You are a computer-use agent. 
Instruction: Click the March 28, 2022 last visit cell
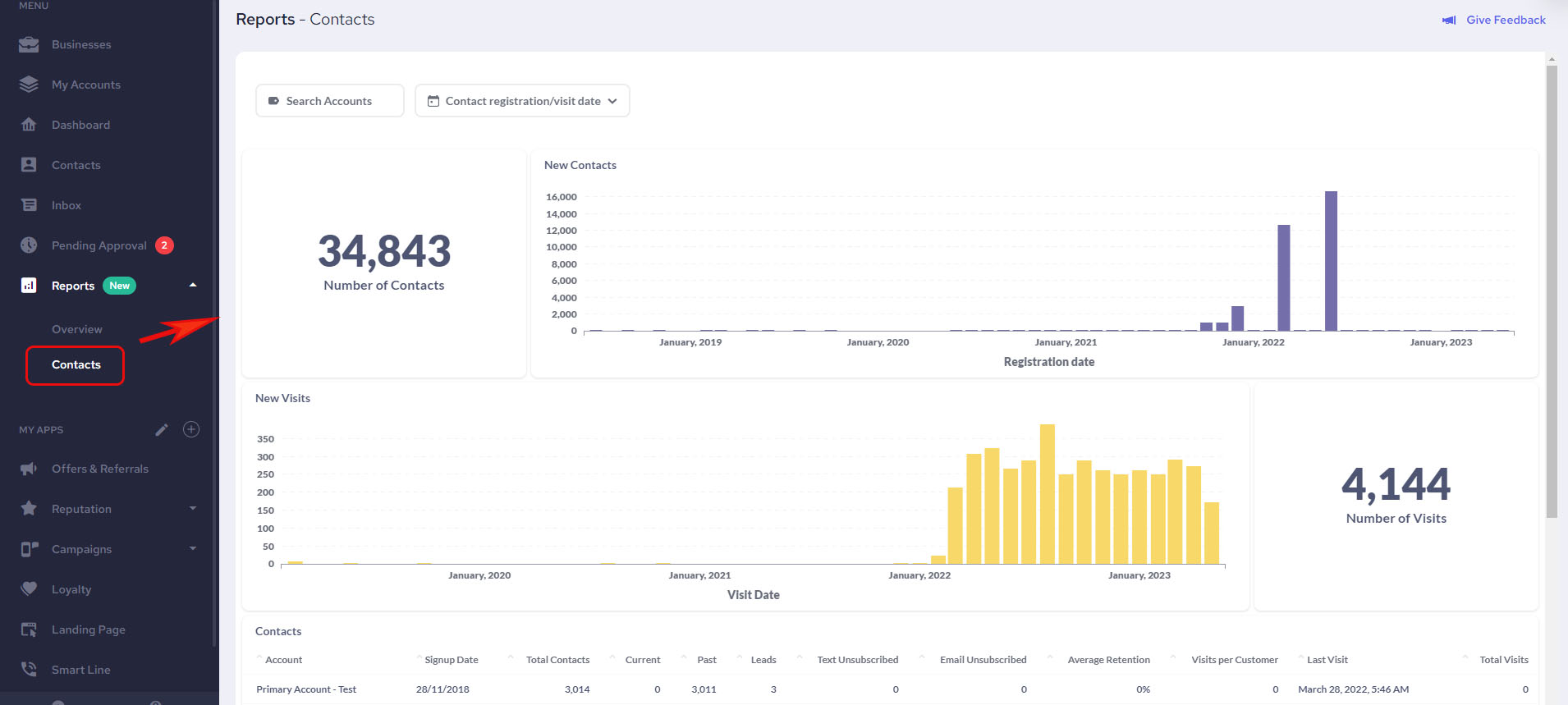(x=1353, y=689)
